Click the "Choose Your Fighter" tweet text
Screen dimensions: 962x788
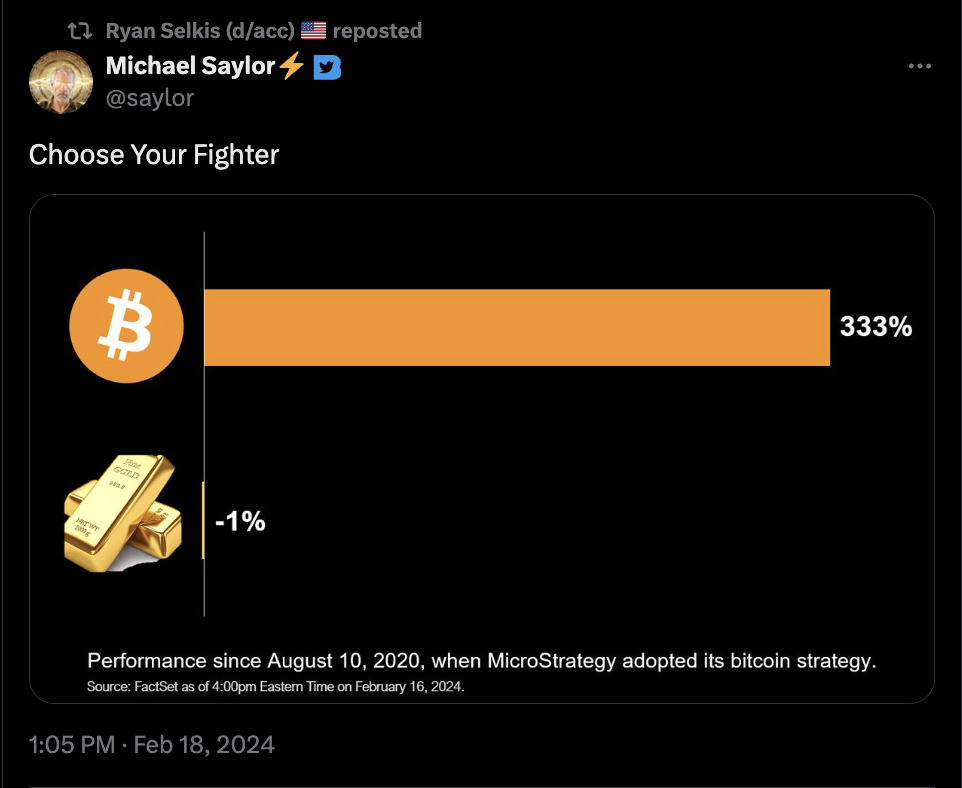[154, 154]
